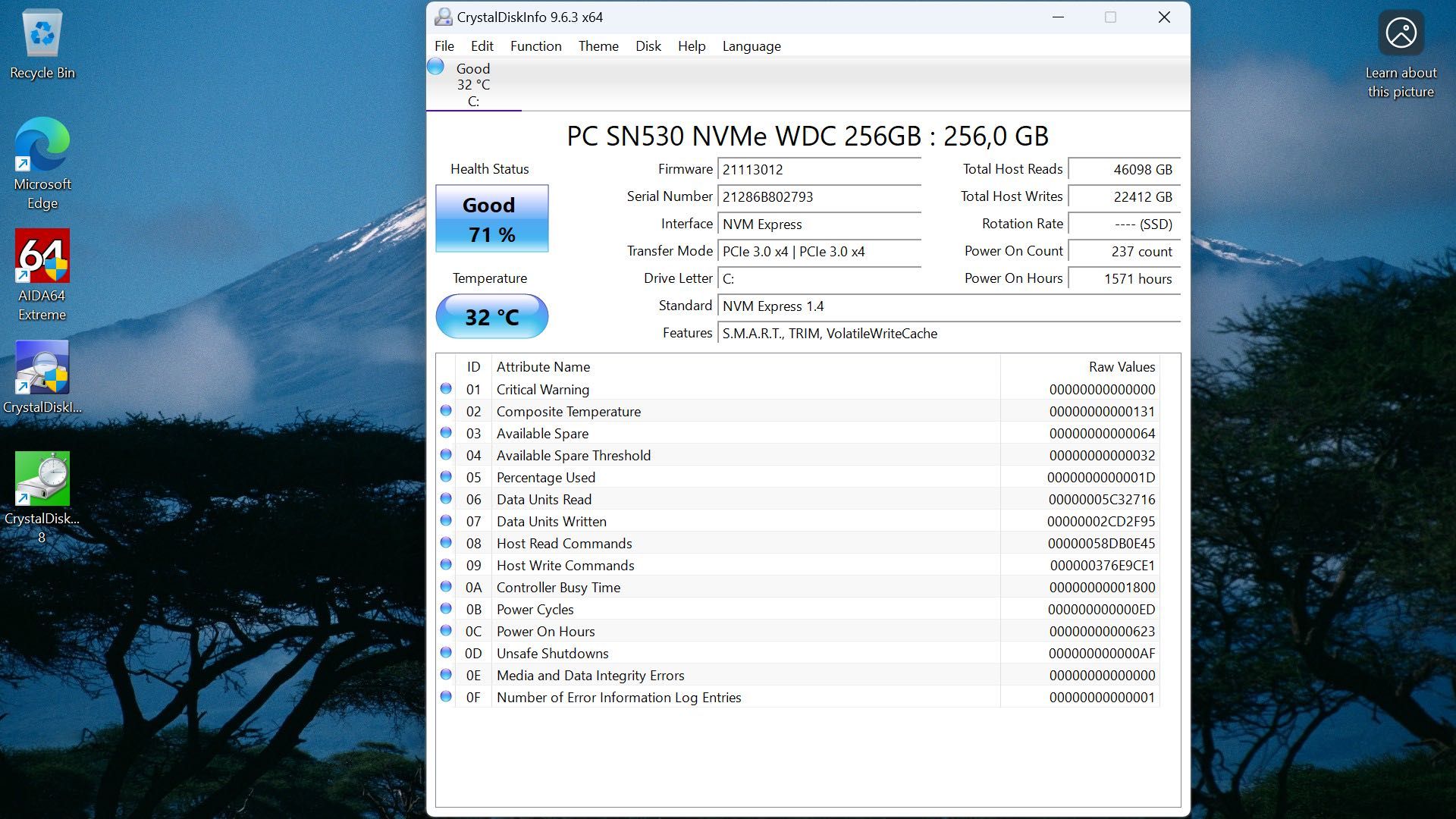
Task: Open the Theme menu
Action: (598, 46)
